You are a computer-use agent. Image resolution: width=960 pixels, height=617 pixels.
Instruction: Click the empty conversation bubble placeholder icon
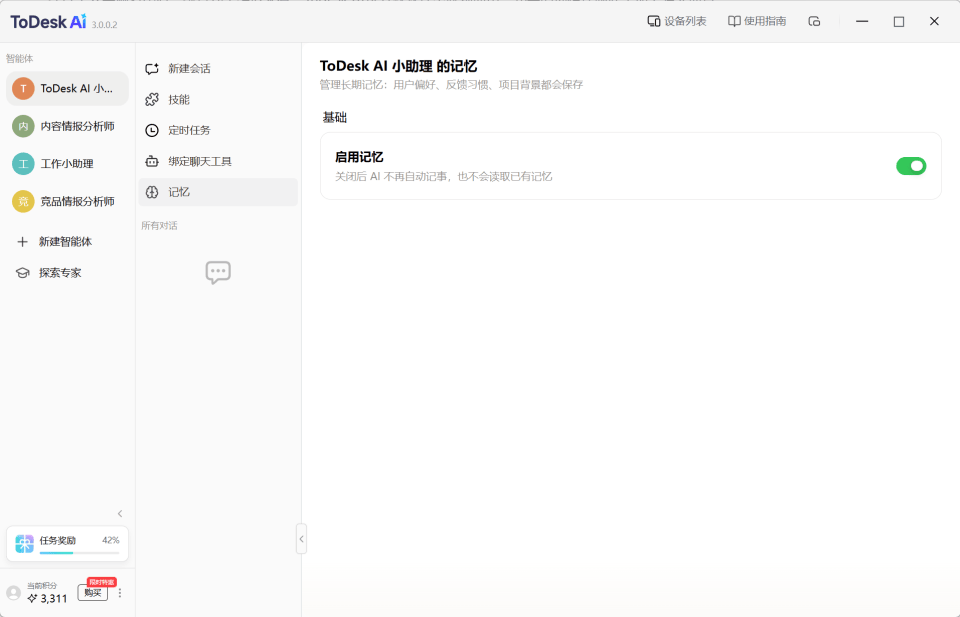coord(218,272)
